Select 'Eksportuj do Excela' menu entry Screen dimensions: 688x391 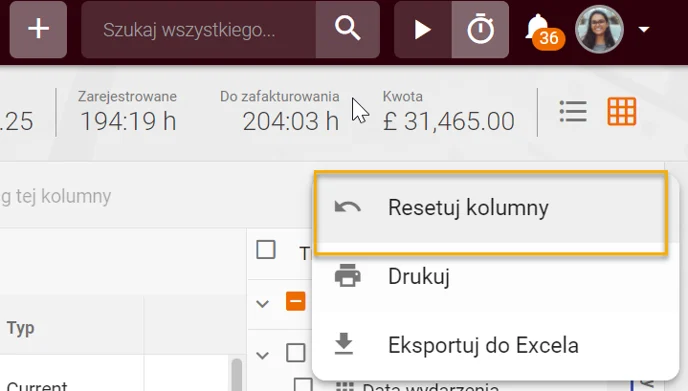click(495, 345)
